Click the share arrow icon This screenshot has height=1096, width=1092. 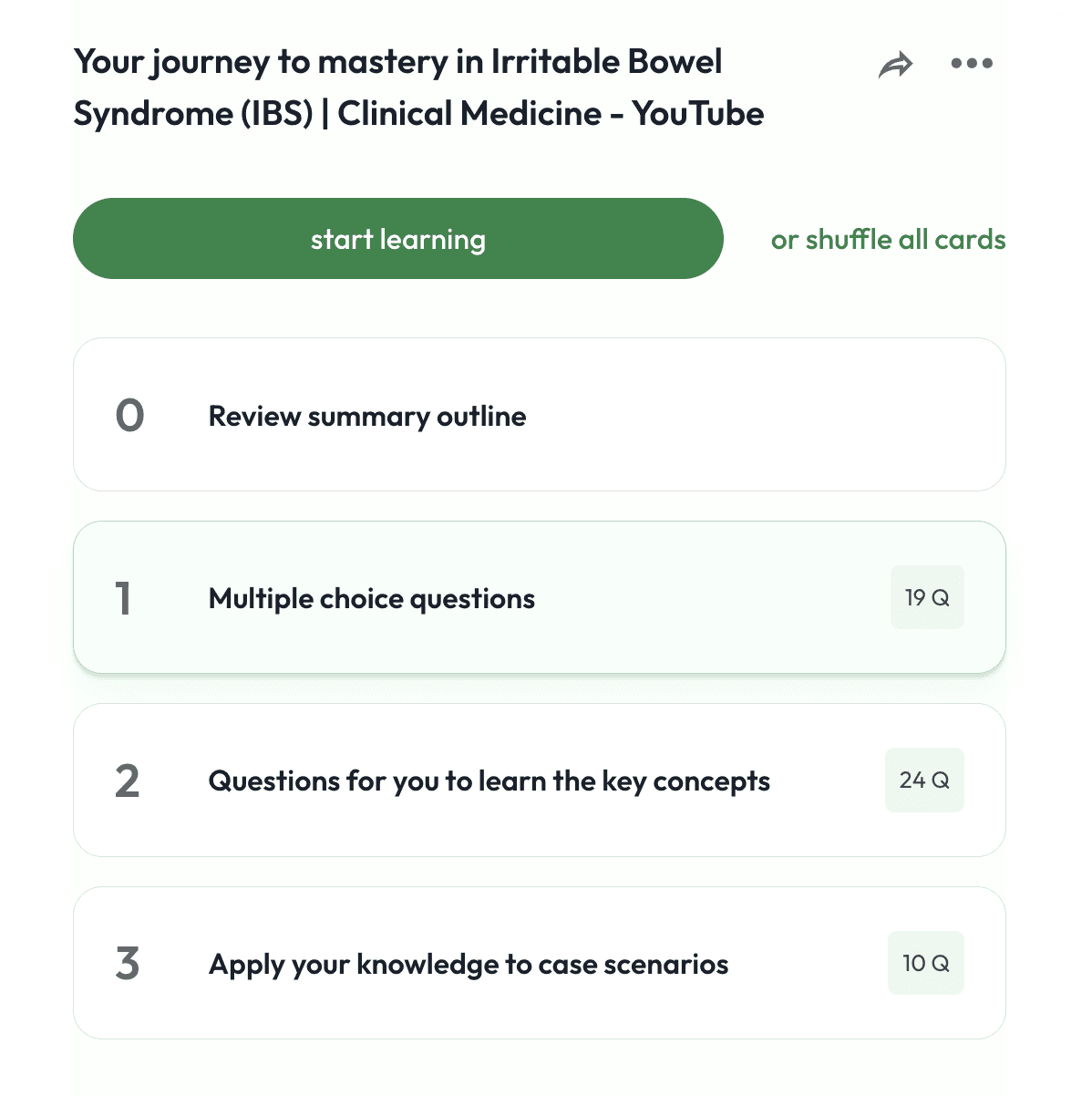pyautogui.click(x=895, y=65)
